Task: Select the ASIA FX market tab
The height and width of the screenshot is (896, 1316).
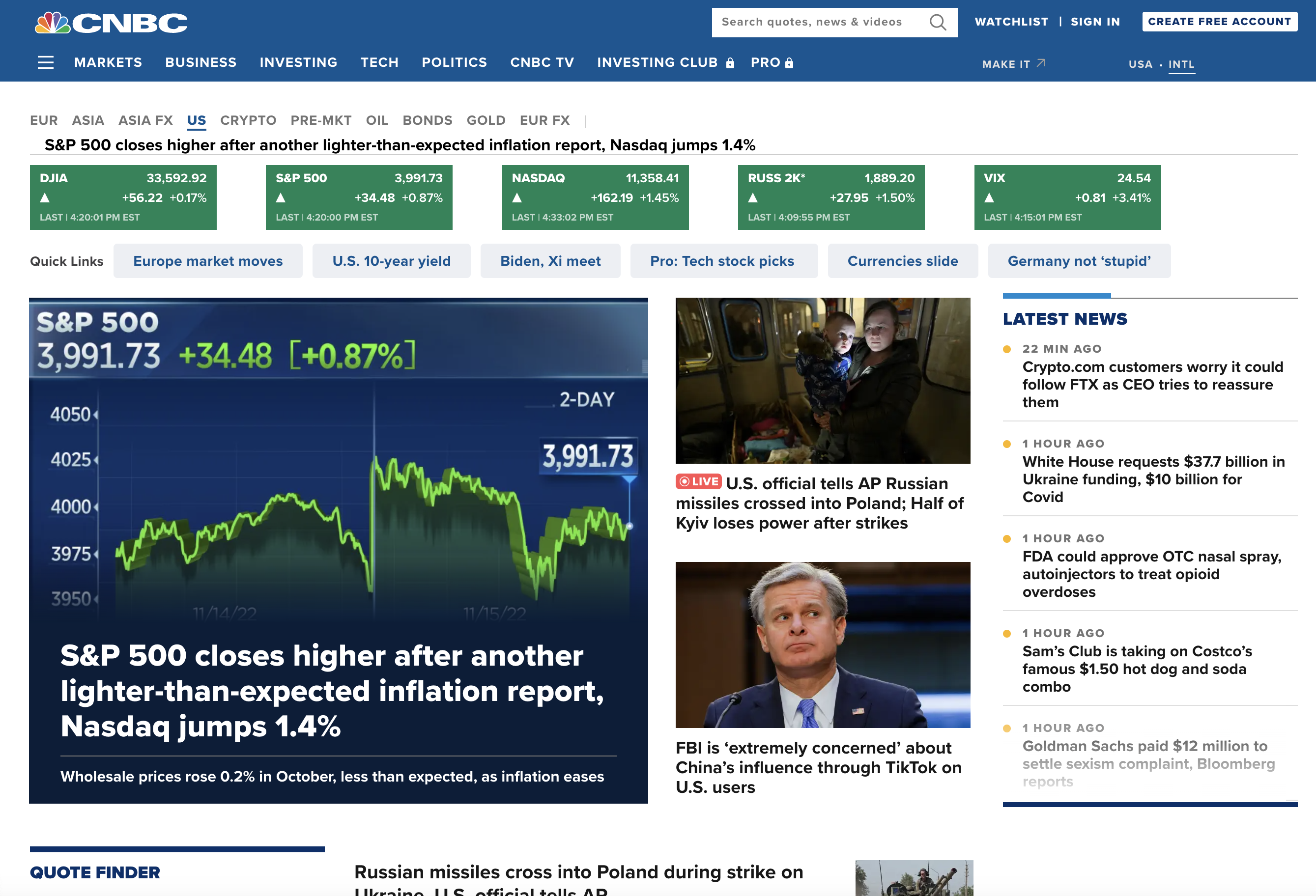Action: (145, 120)
